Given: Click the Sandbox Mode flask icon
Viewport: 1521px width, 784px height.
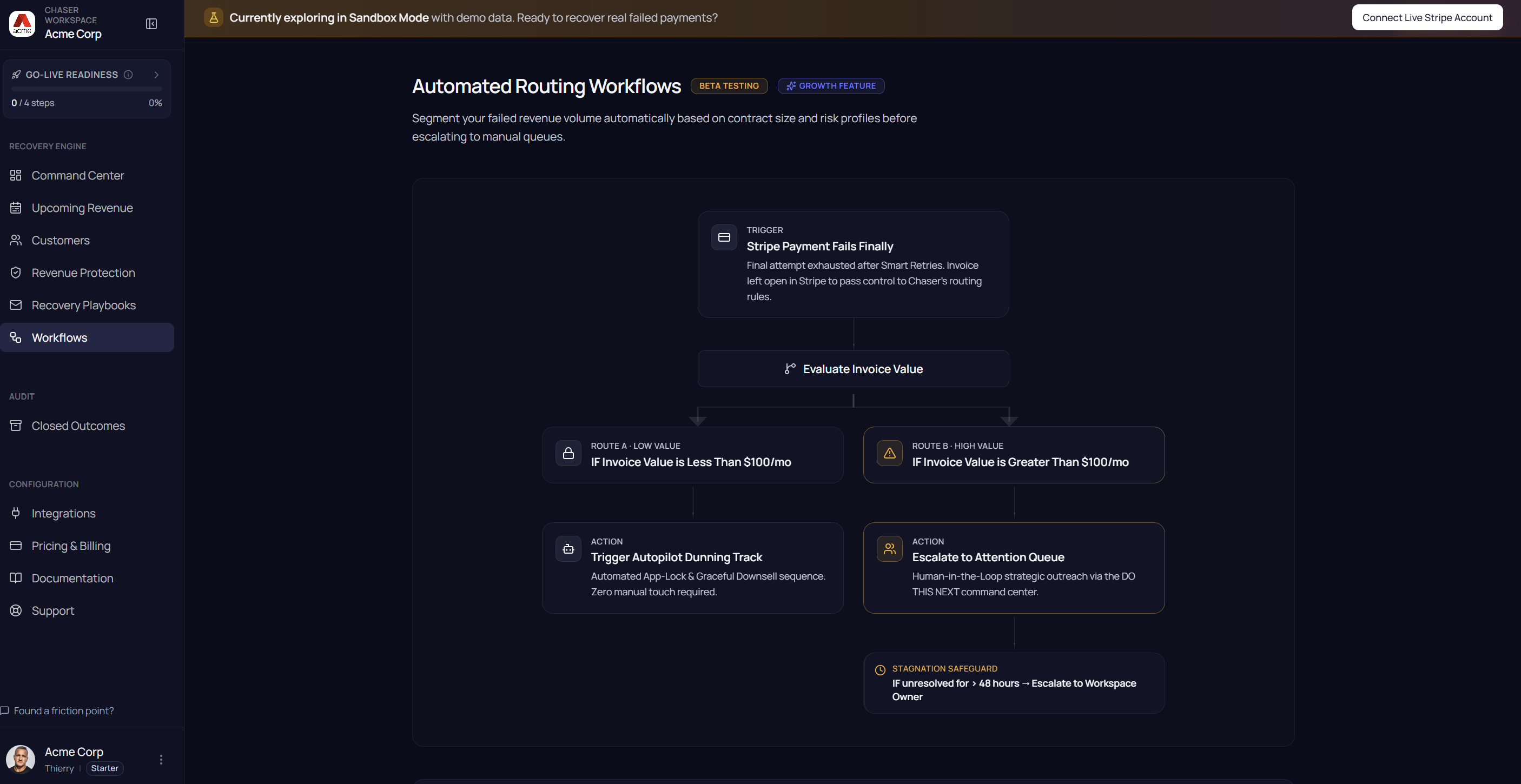Looking at the screenshot, I should click(x=214, y=18).
